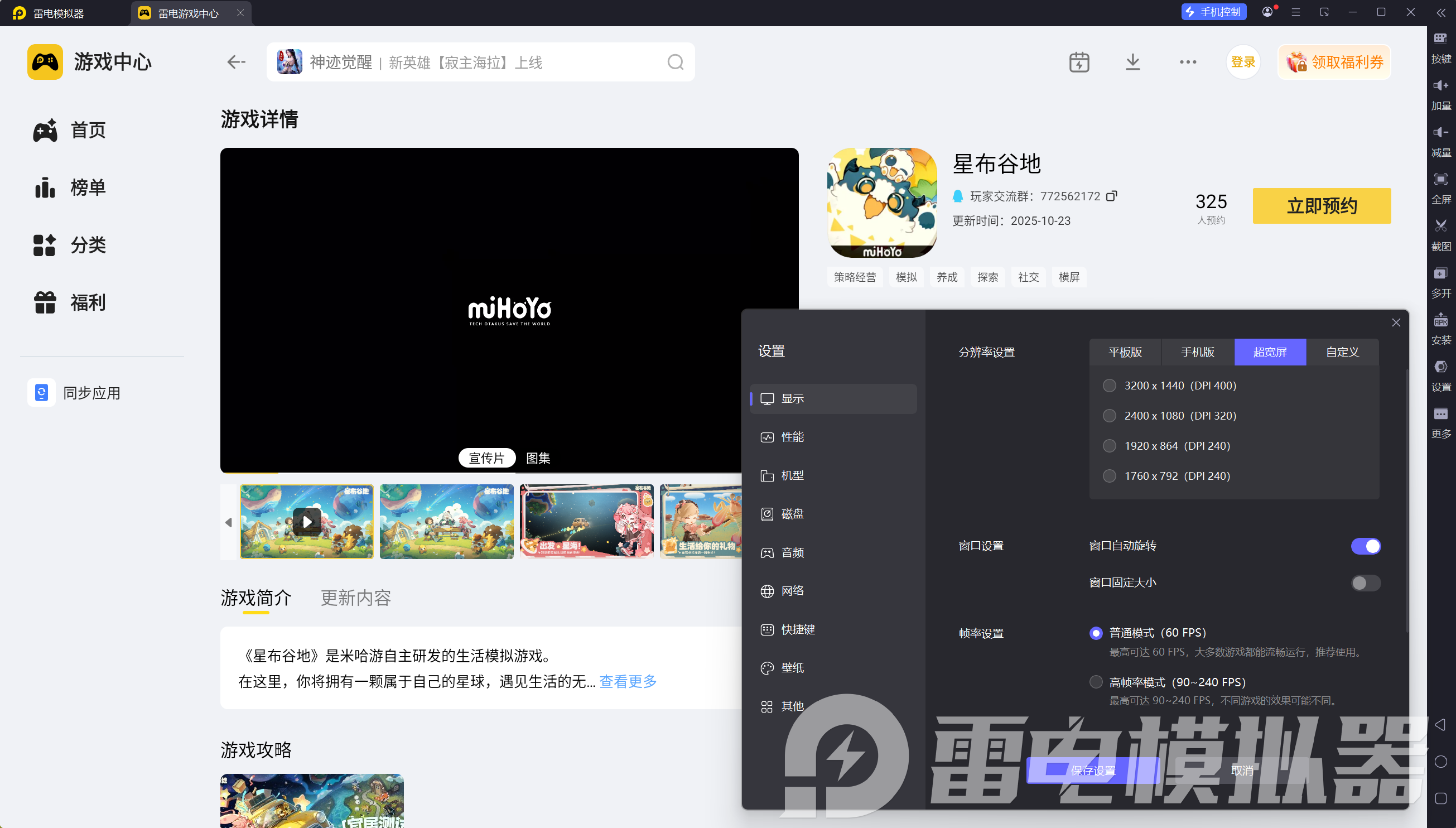The height and width of the screenshot is (828, 1456).
Task: Click the APK install icon
Action: pos(1440,320)
